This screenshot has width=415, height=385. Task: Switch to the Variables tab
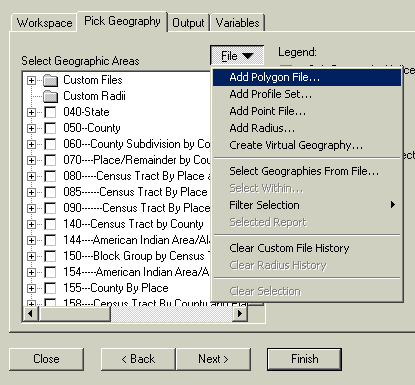coord(237,23)
